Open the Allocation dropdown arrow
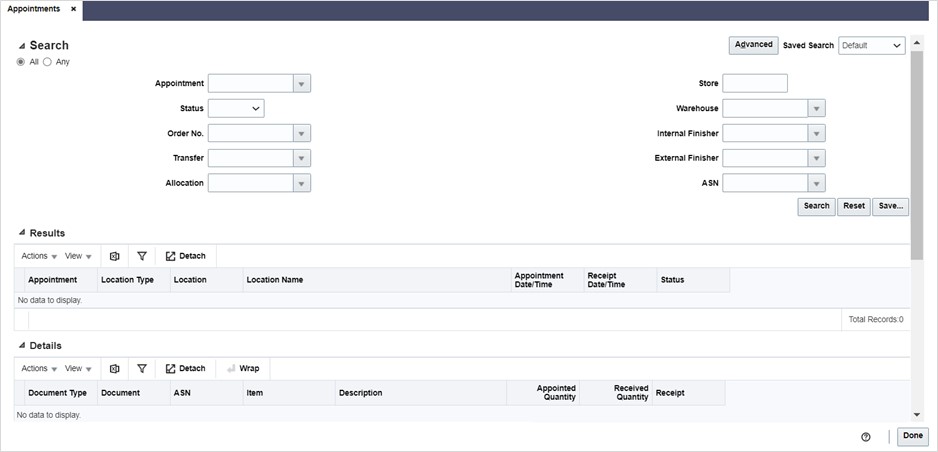 [302, 183]
